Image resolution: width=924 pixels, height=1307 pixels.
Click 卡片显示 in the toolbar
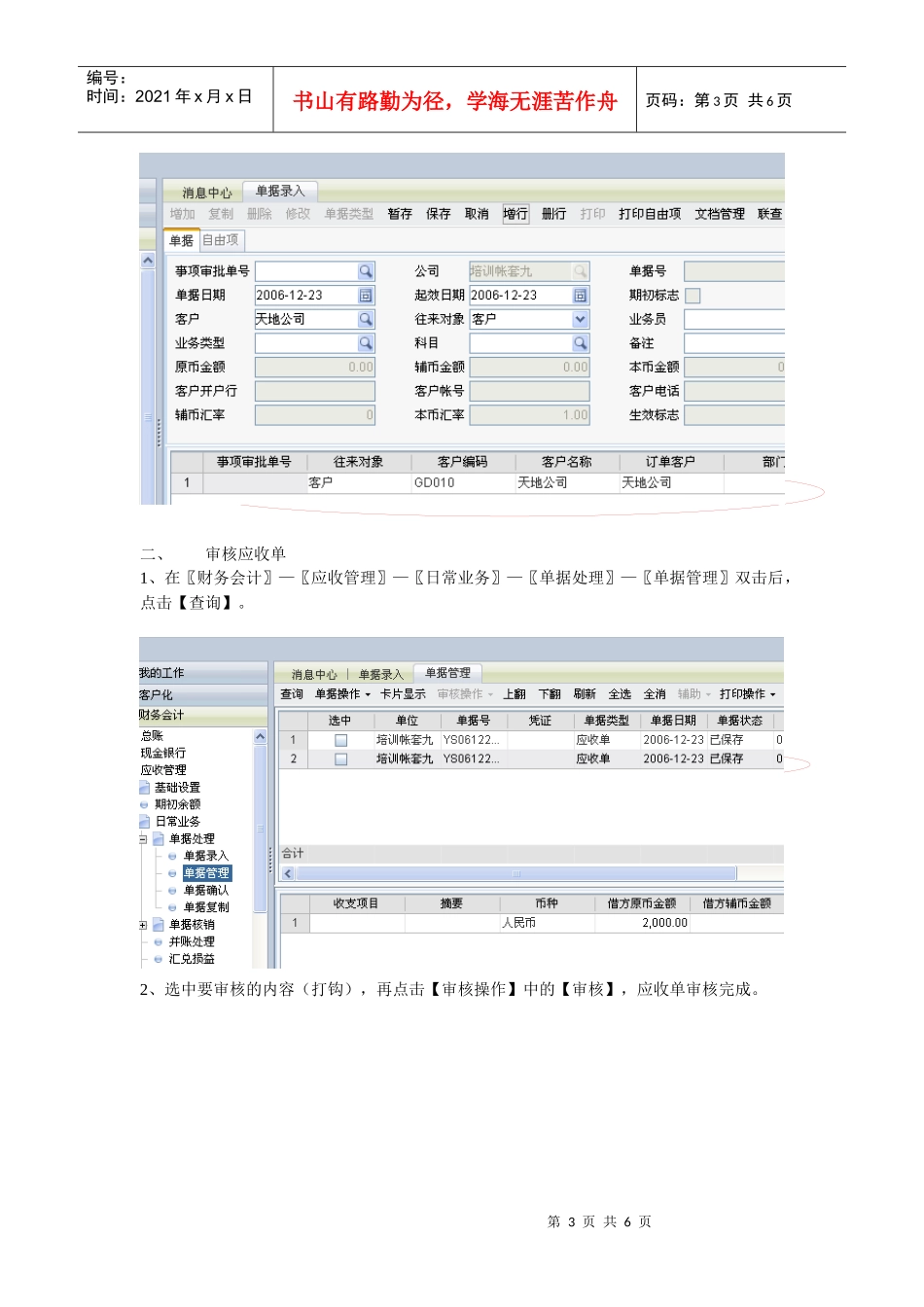pyautogui.click(x=403, y=694)
